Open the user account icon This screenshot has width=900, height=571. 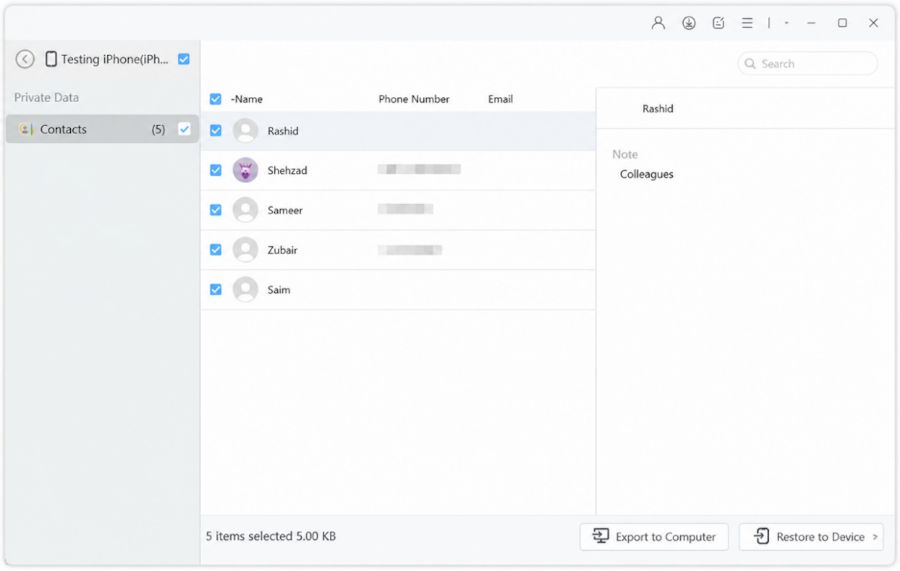[x=658, y=23]
